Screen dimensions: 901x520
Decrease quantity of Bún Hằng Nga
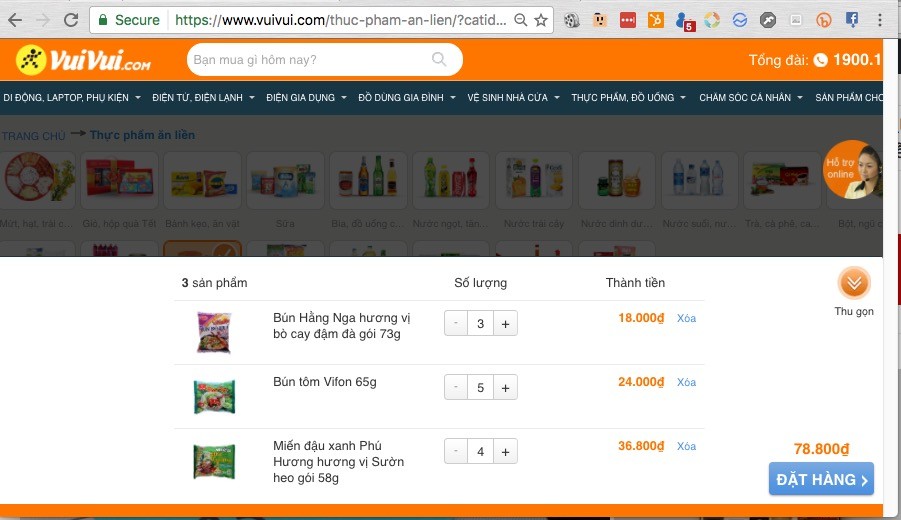point(456,323)
